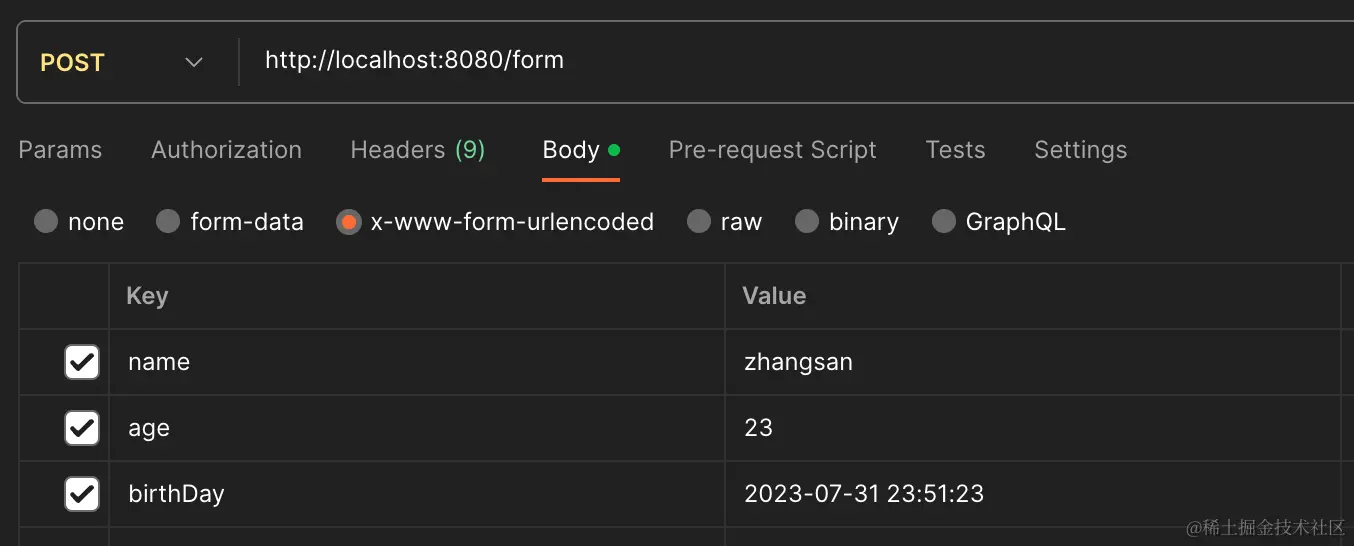1354x546 pixels.
Task: Open the Authorization tab
Action: pos(226,150)
